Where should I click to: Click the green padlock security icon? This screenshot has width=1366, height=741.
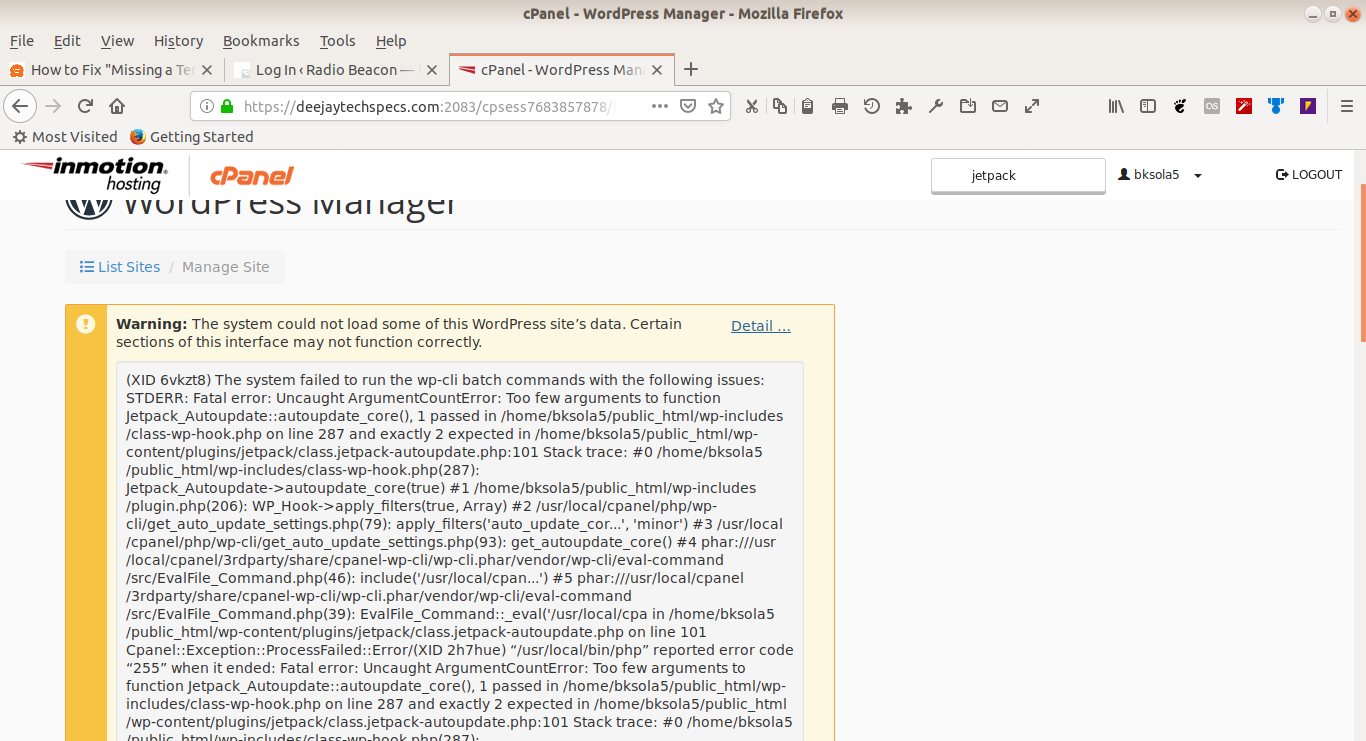coord(227,106)
